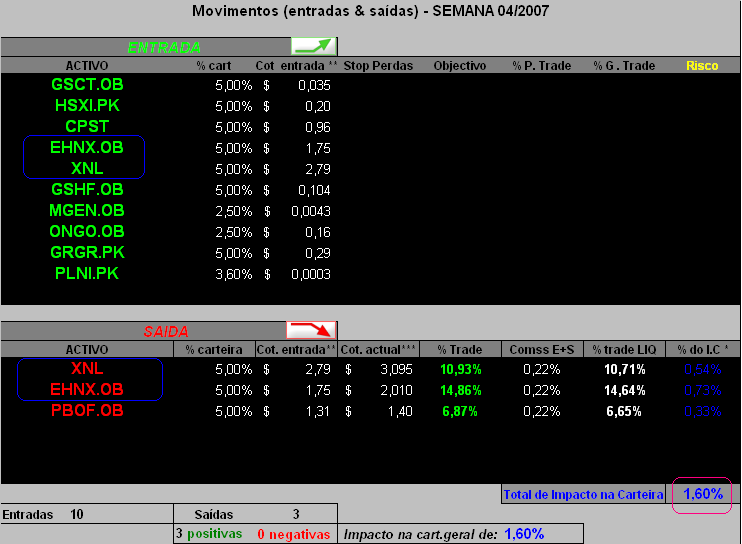Select the PBOF.OB exit ticker
Viewport: 742px width, 544px height.
(87, 411)
